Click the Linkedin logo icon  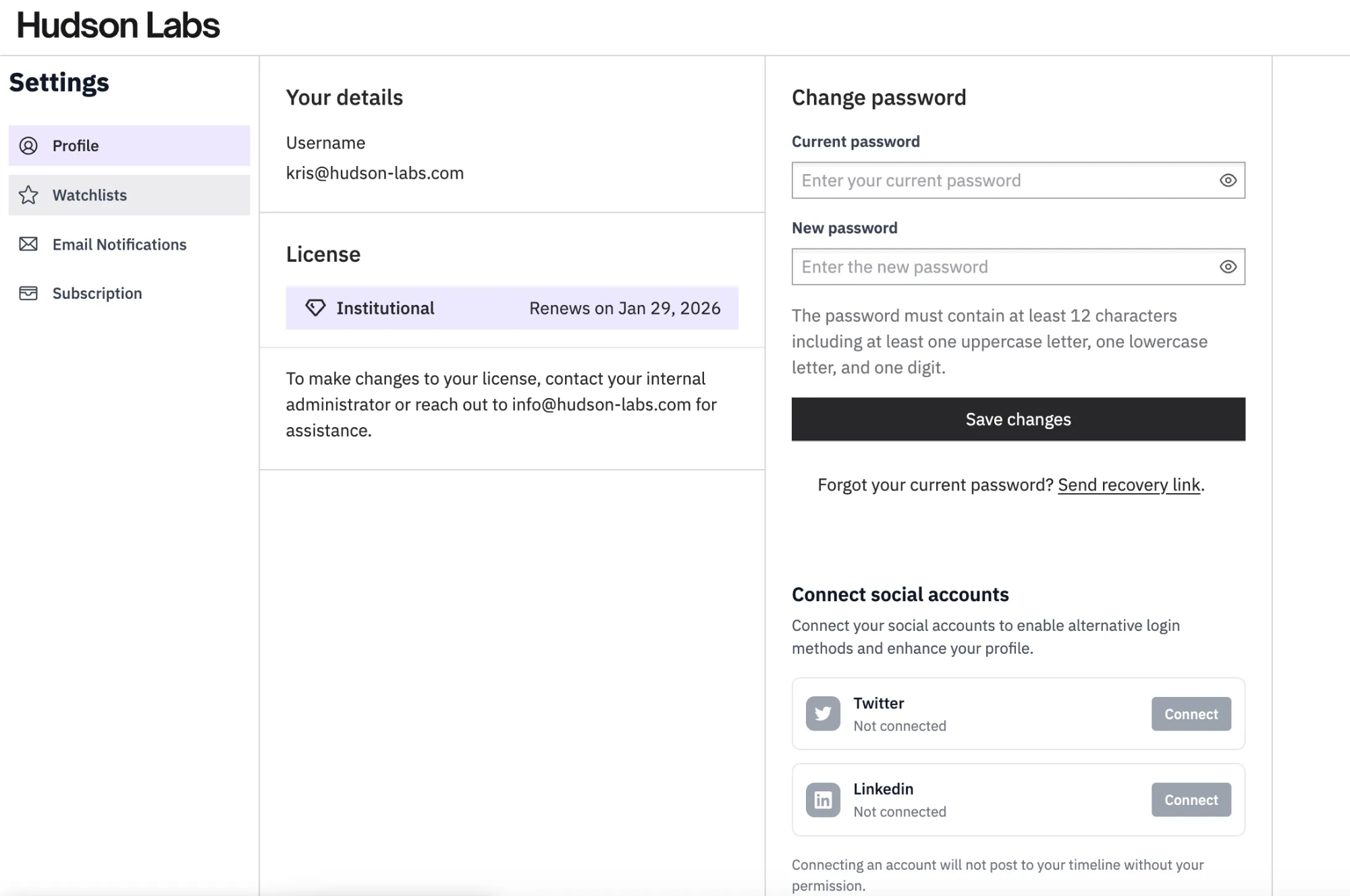point(823,800)
